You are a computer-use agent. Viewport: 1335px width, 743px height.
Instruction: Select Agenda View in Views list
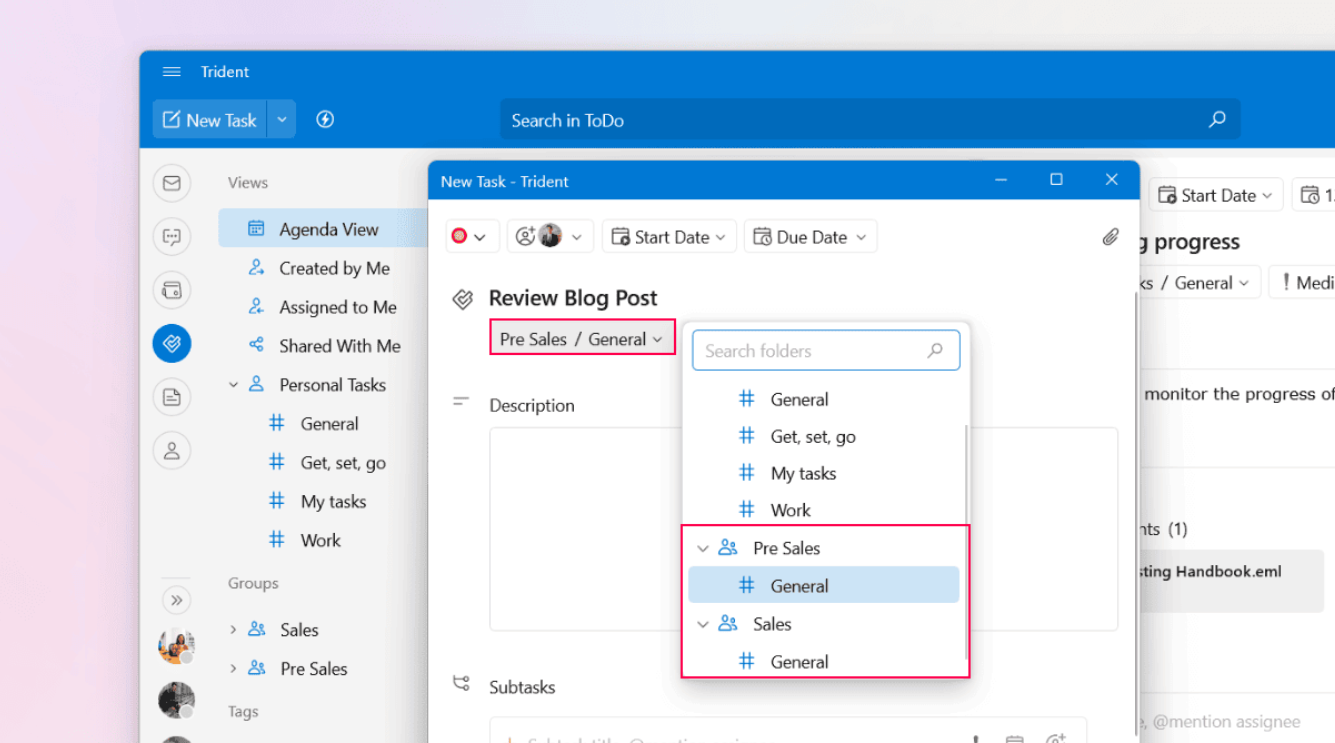tap(328, 229)
